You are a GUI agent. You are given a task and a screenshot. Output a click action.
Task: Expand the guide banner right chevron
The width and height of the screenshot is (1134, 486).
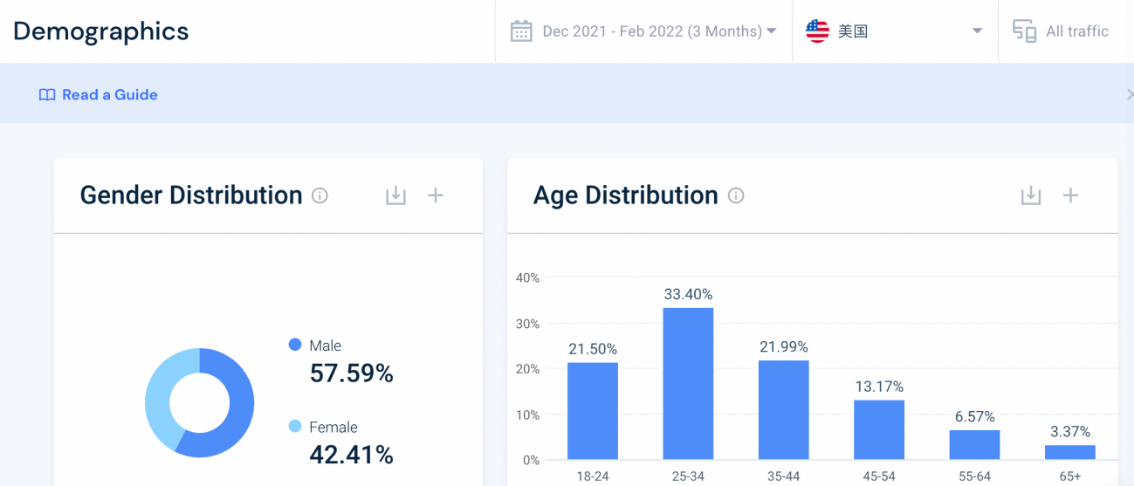point(1129,95)
